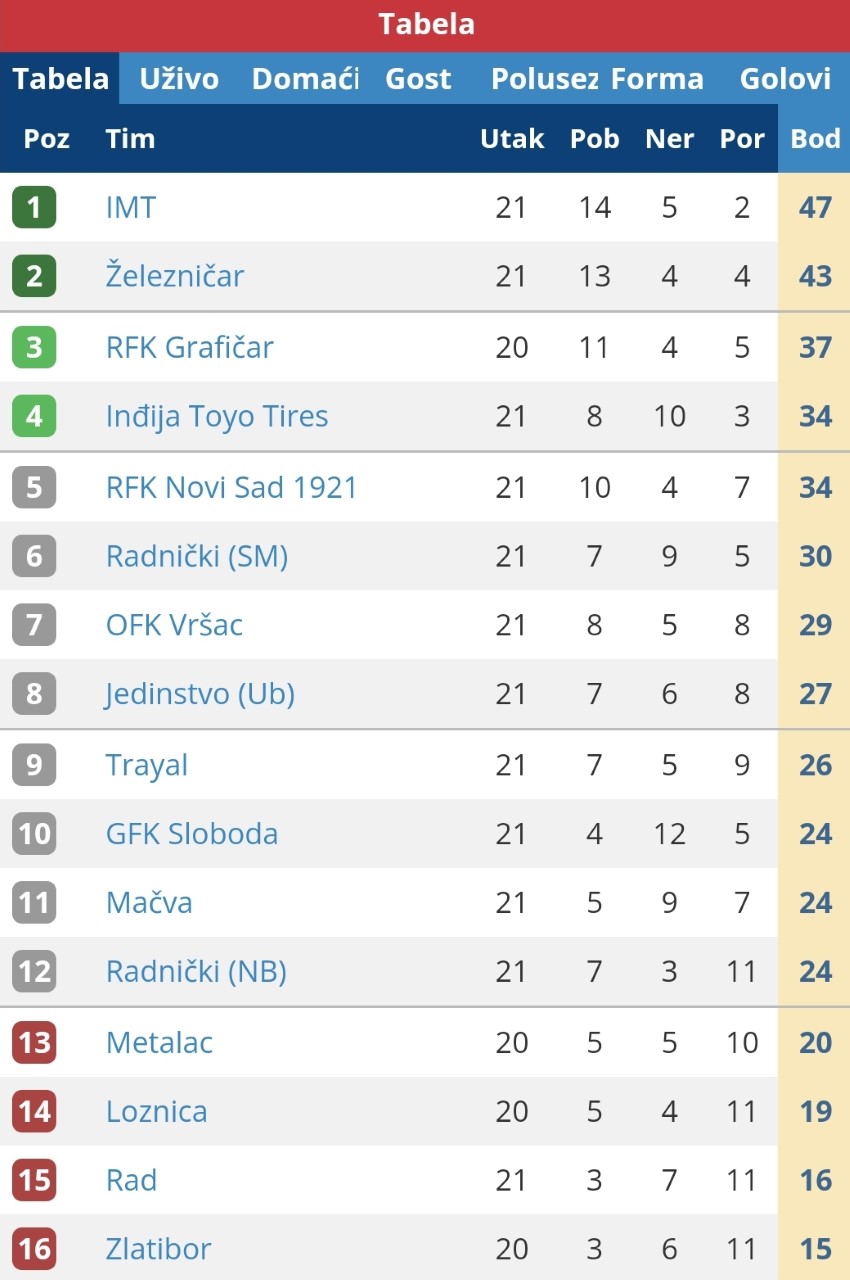Open the Domaći tab
This screenshot has height=1280, width=850.
[x=305, y=79]
